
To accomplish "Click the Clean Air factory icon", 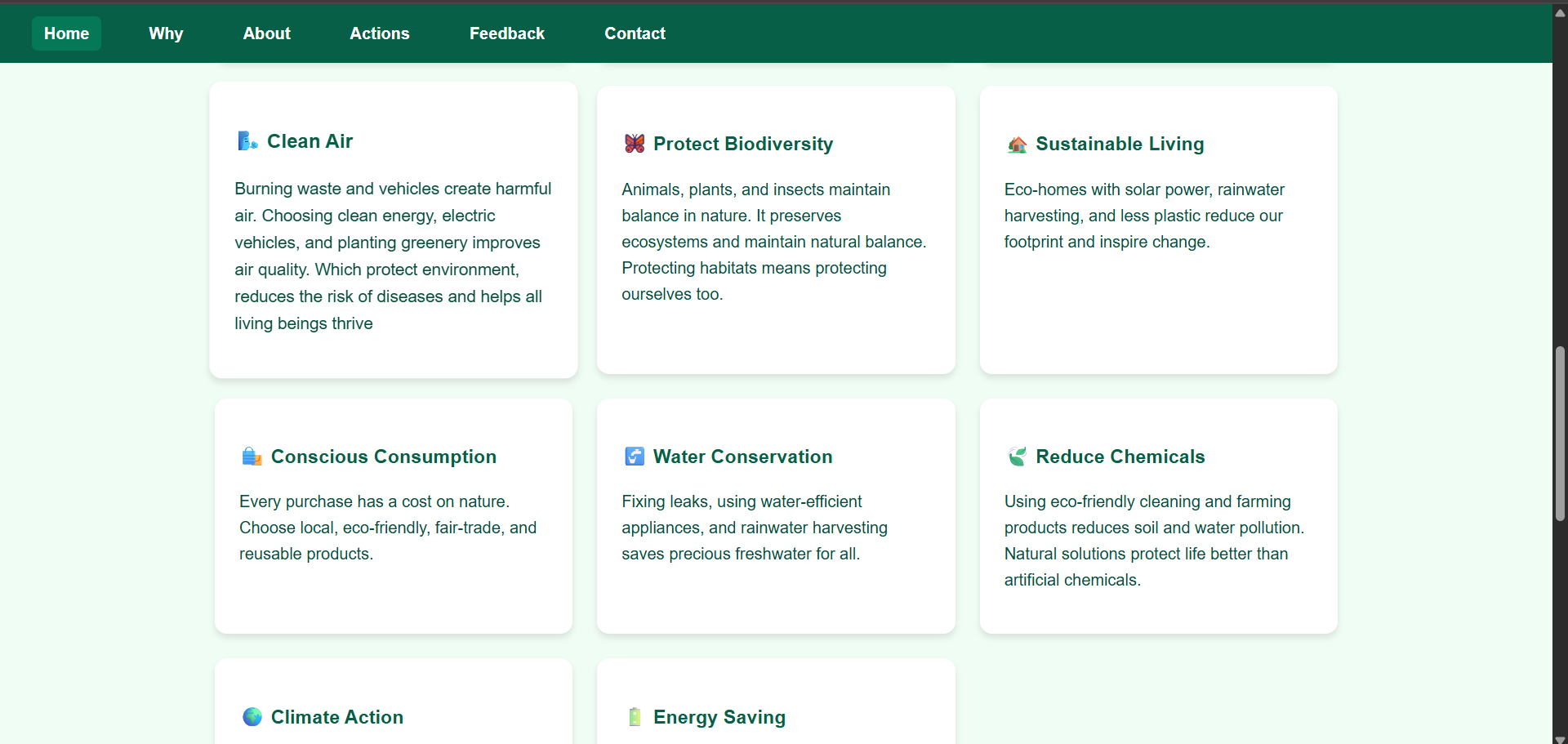I will click(x=247, y=141).
